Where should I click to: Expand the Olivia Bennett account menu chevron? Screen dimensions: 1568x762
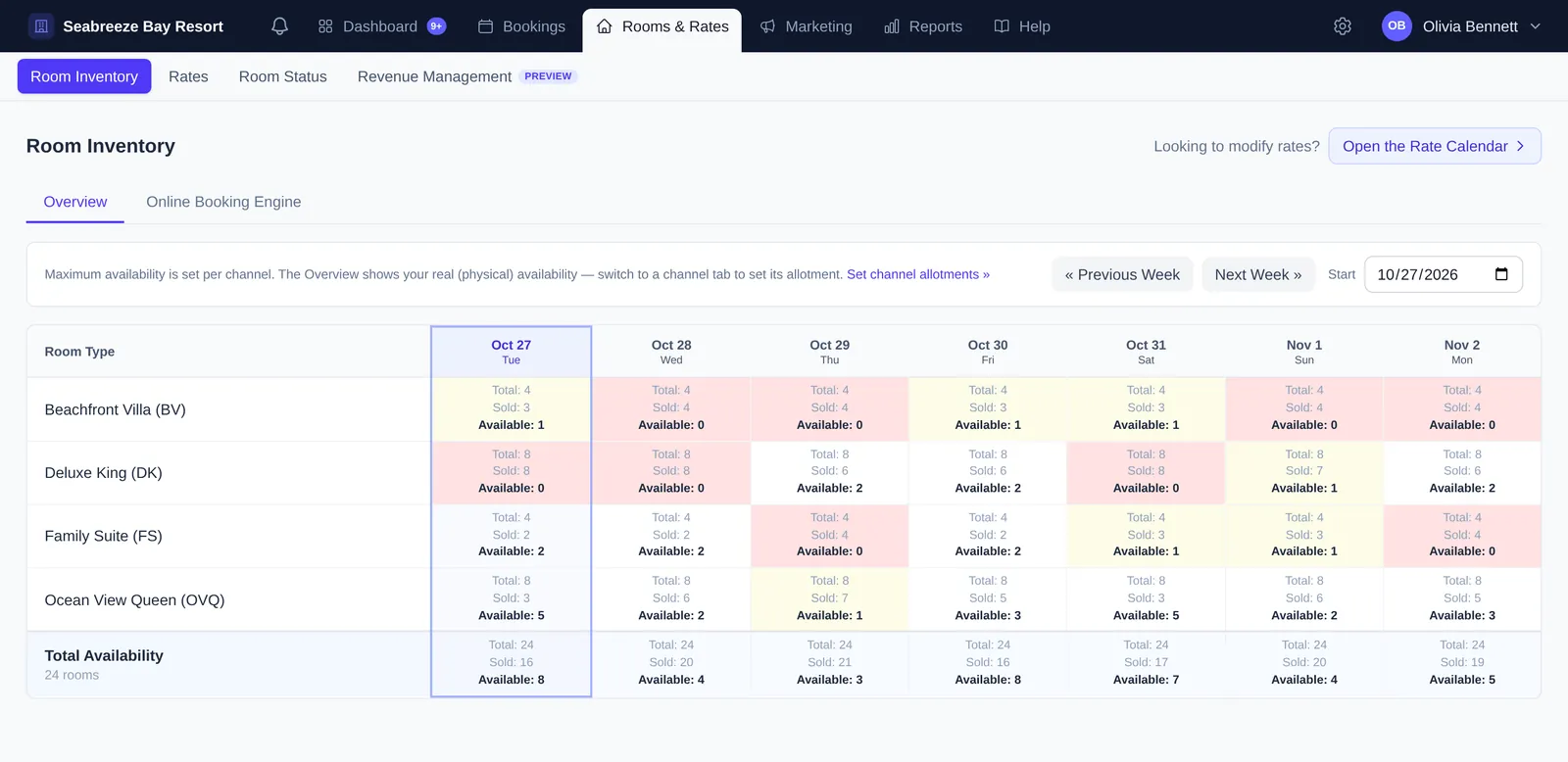click(x=1536, y=26)
